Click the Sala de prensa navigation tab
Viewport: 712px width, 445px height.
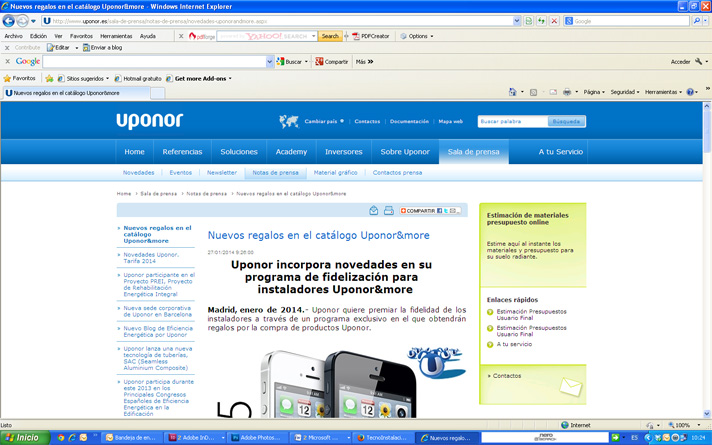coord(474,152)
